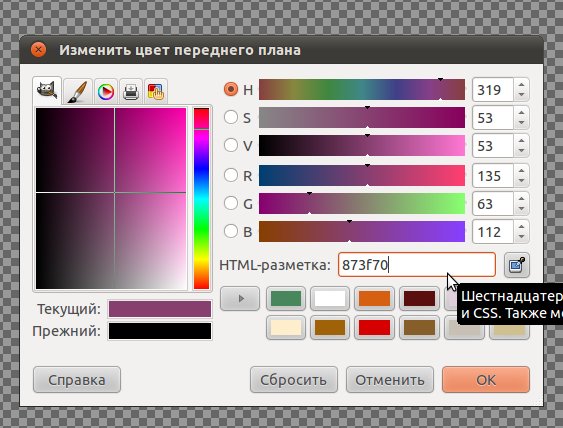Click the HTML-разметка hex input field
The height and width of the screenshot is (428, 563).
click(x=417, y=265)
